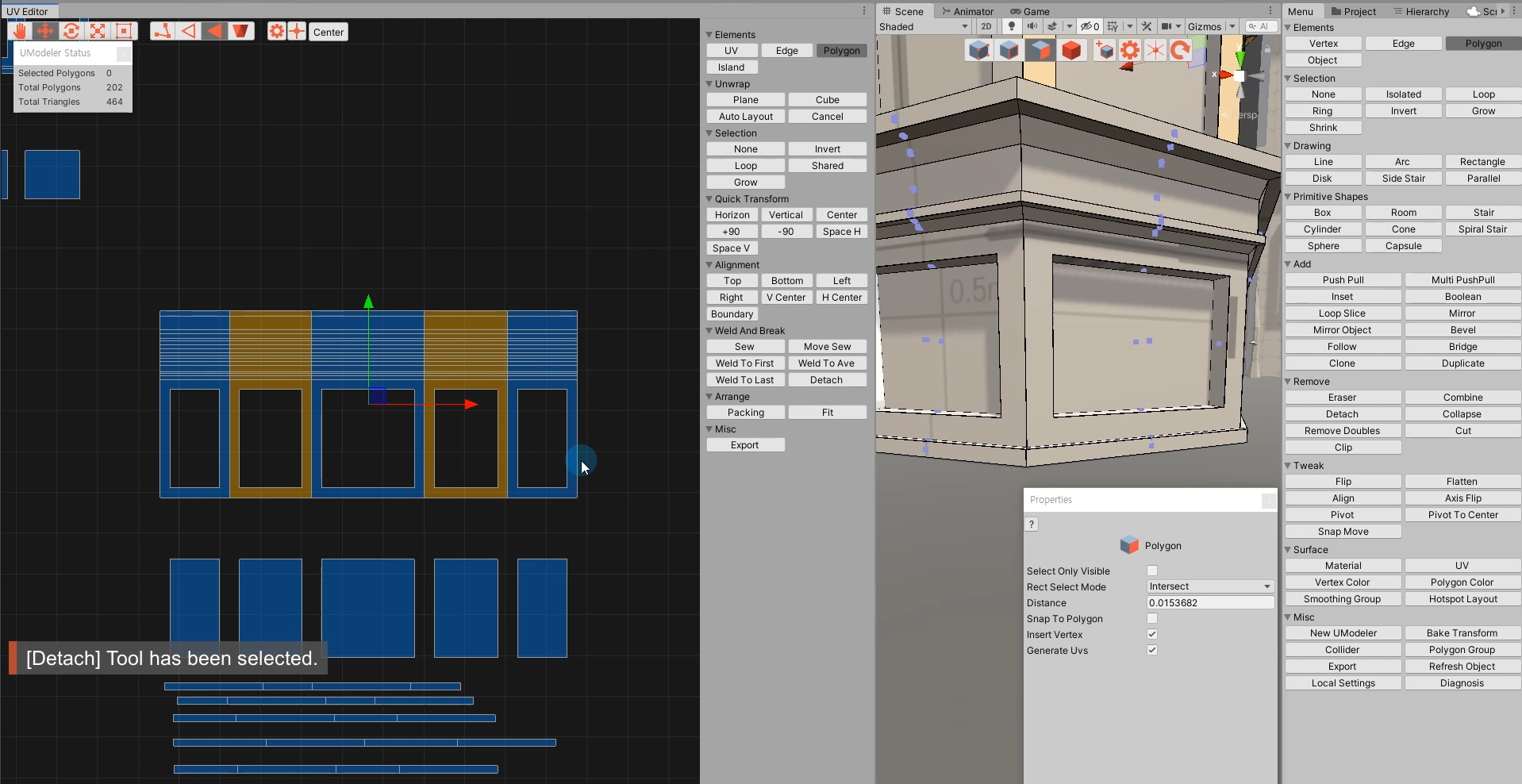This screenshot has height=784, width=1522.
Task: Collapse the Weld And Break section
Action: pos(710,331)
